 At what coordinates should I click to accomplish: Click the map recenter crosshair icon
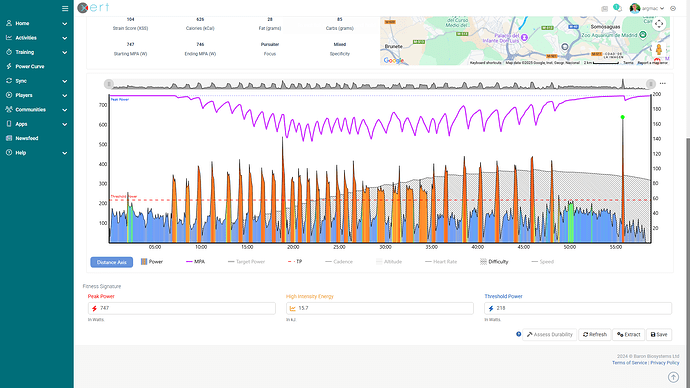659,24
